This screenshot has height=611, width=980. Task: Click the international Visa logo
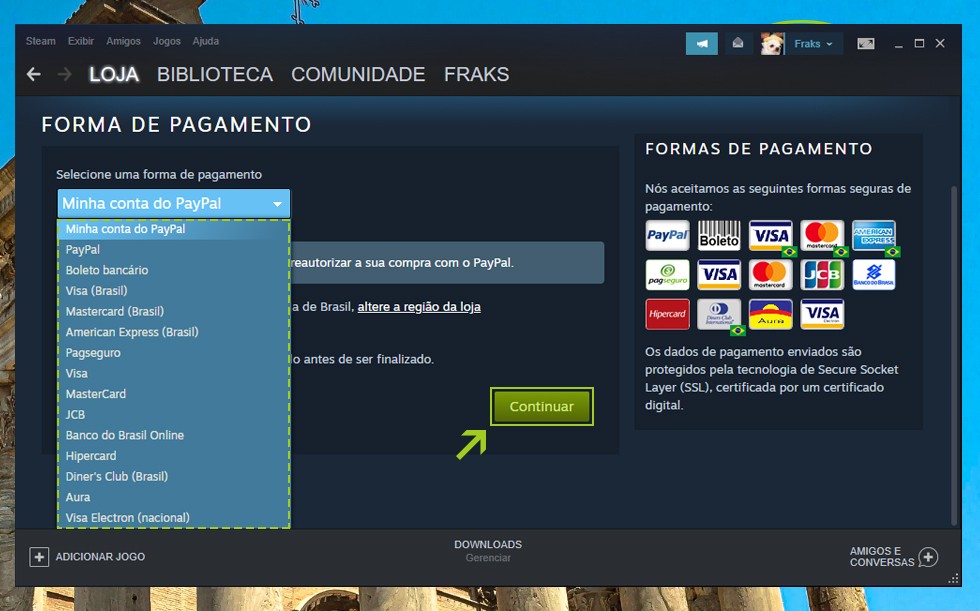[719, 275]
